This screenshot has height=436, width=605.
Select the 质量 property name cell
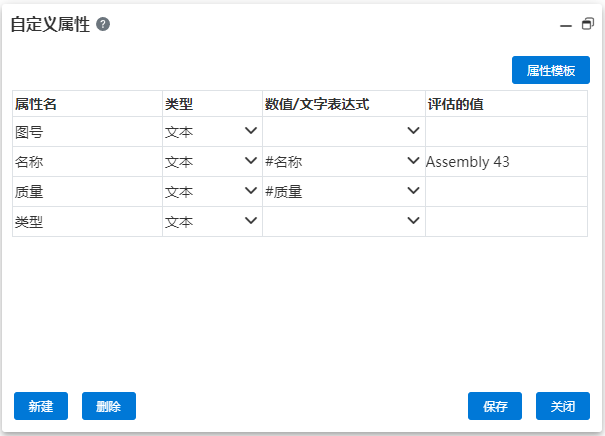88,192
